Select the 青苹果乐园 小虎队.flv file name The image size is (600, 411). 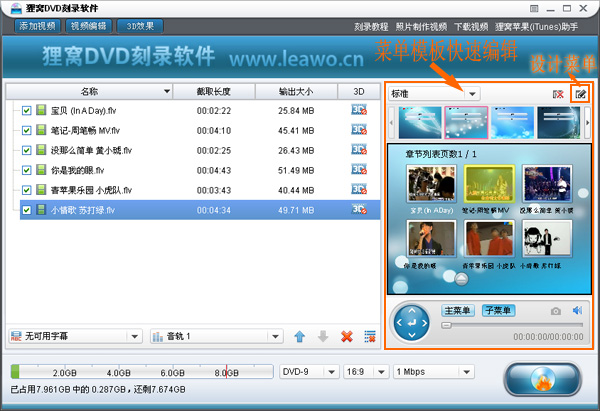[91, 190]
